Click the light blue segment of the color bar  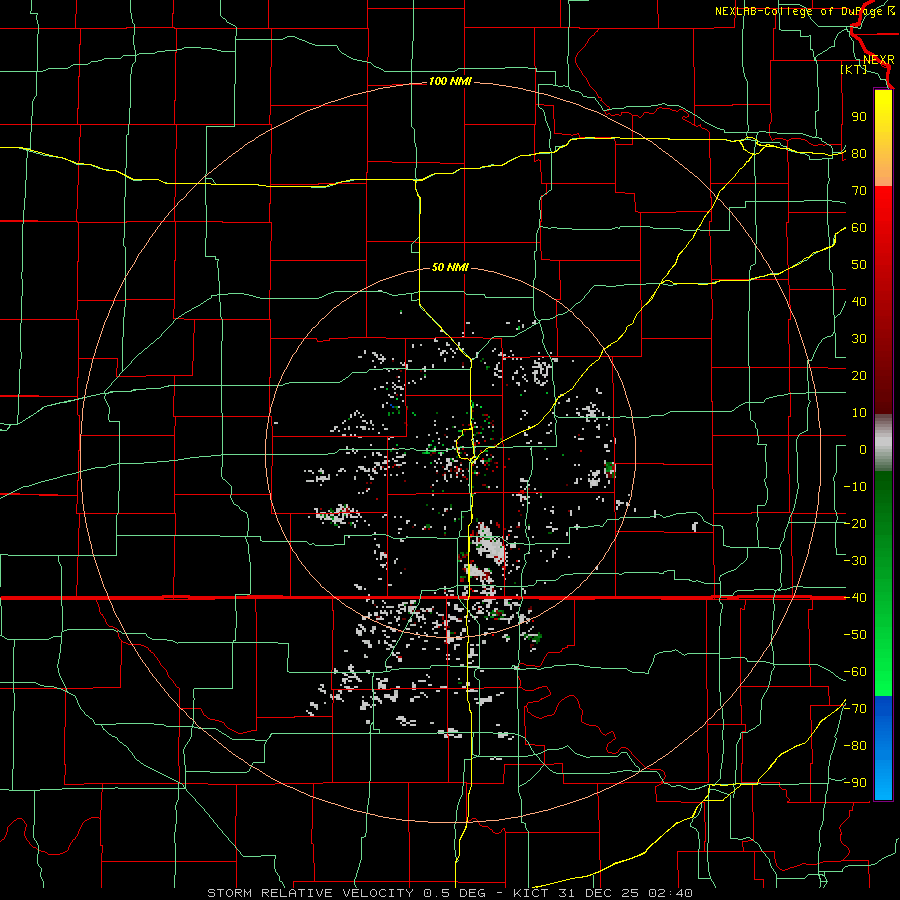pos(883,775)
